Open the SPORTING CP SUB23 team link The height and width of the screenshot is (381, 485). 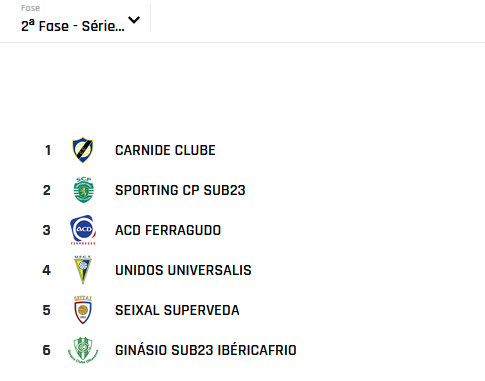pos(180,190)
